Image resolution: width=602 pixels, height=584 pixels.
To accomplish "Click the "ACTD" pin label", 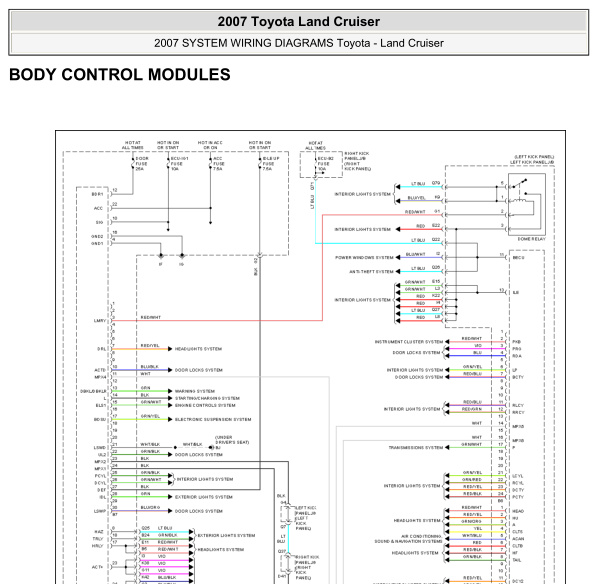I will (x=100, y=370).
